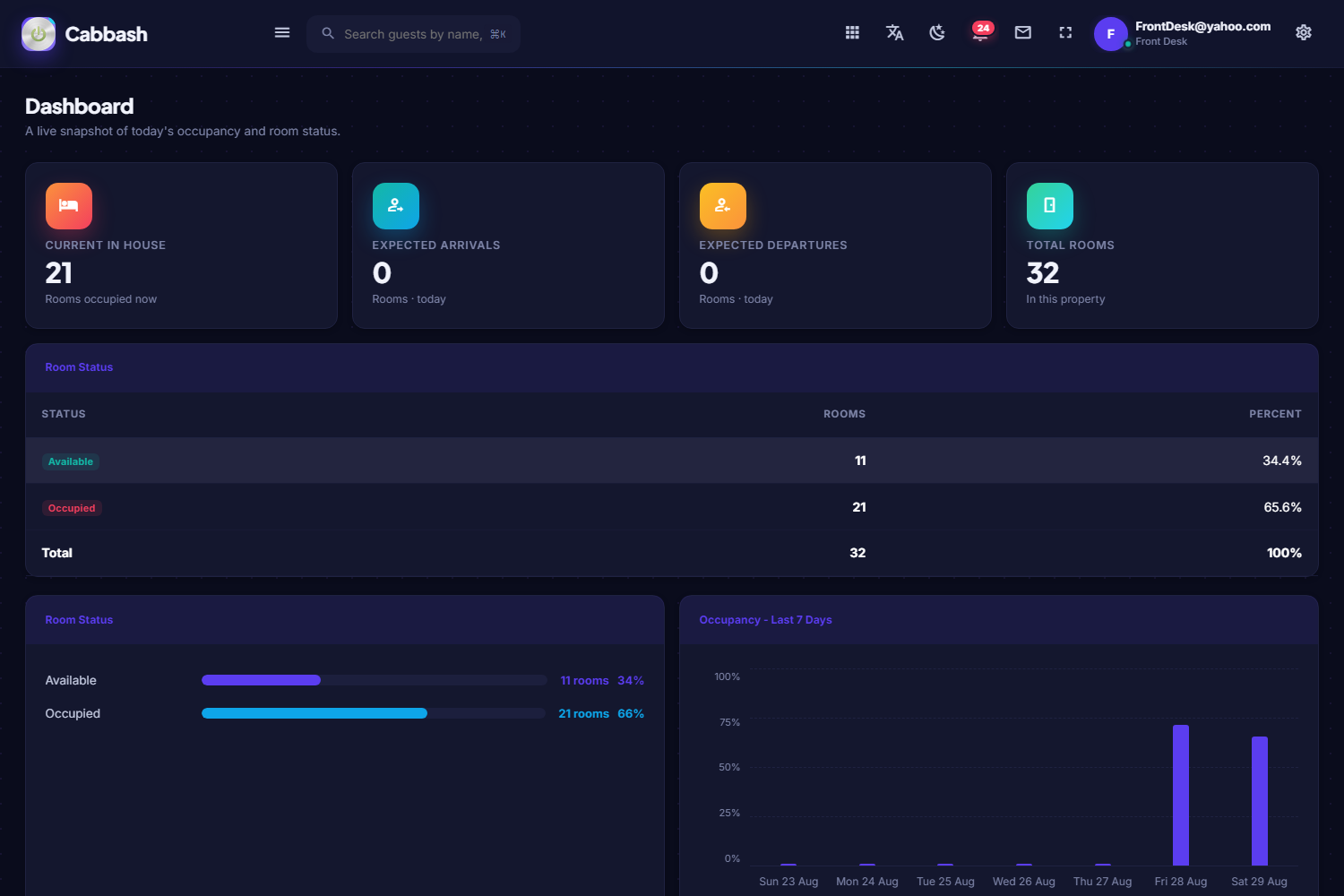Screen dimensions: 1344x896
Task: Click the Dashboard page heading
Action: tap(80, 107)
